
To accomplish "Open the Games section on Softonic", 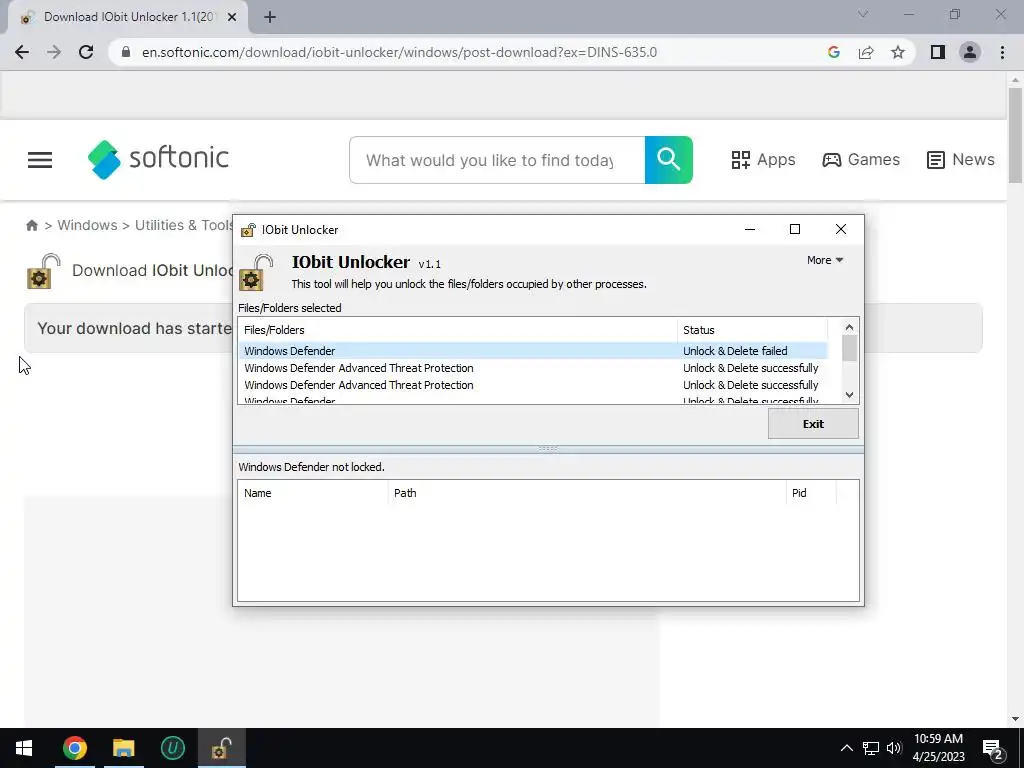I will [861, 159].
